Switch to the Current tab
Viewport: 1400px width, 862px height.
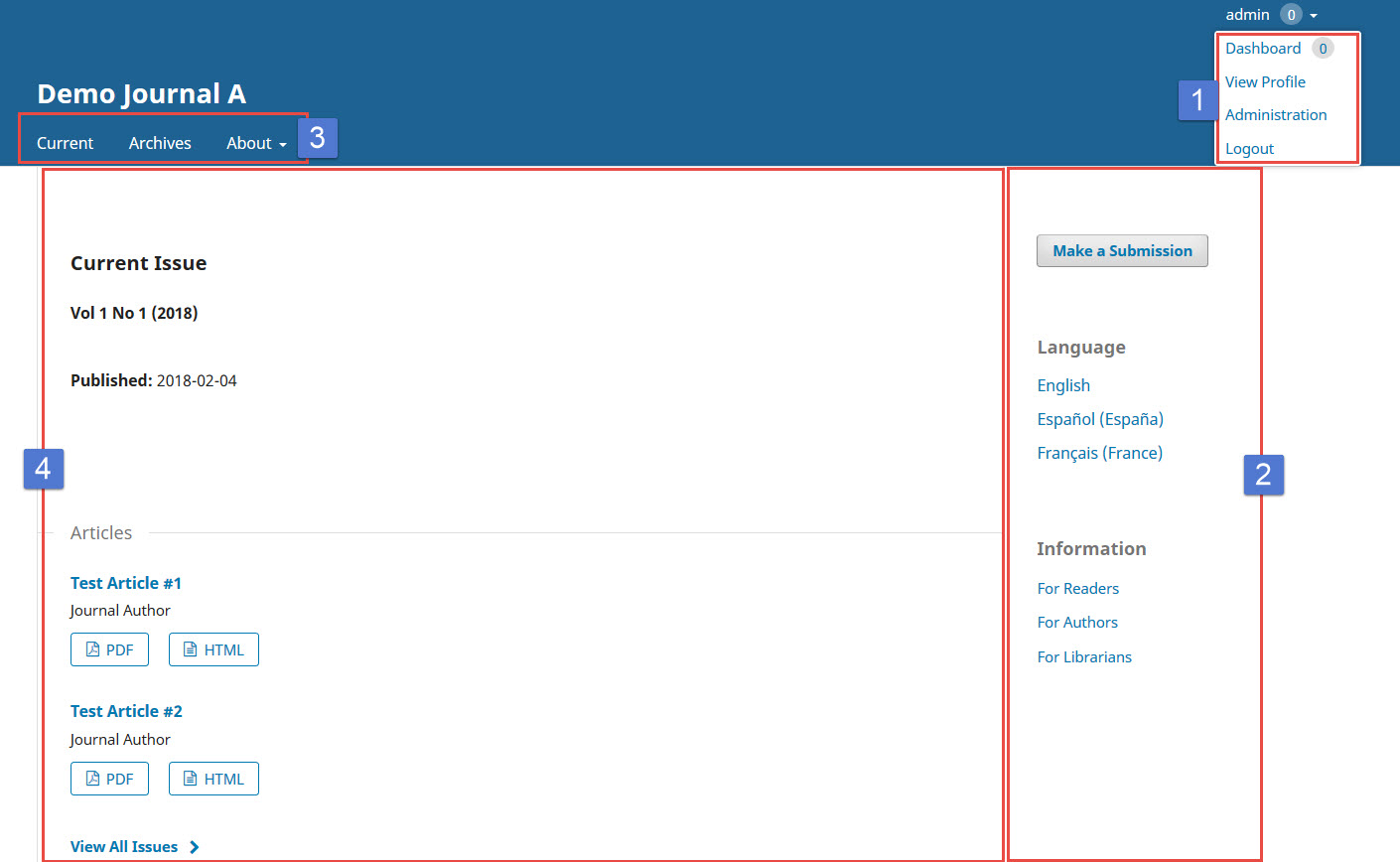coord(65,143)
